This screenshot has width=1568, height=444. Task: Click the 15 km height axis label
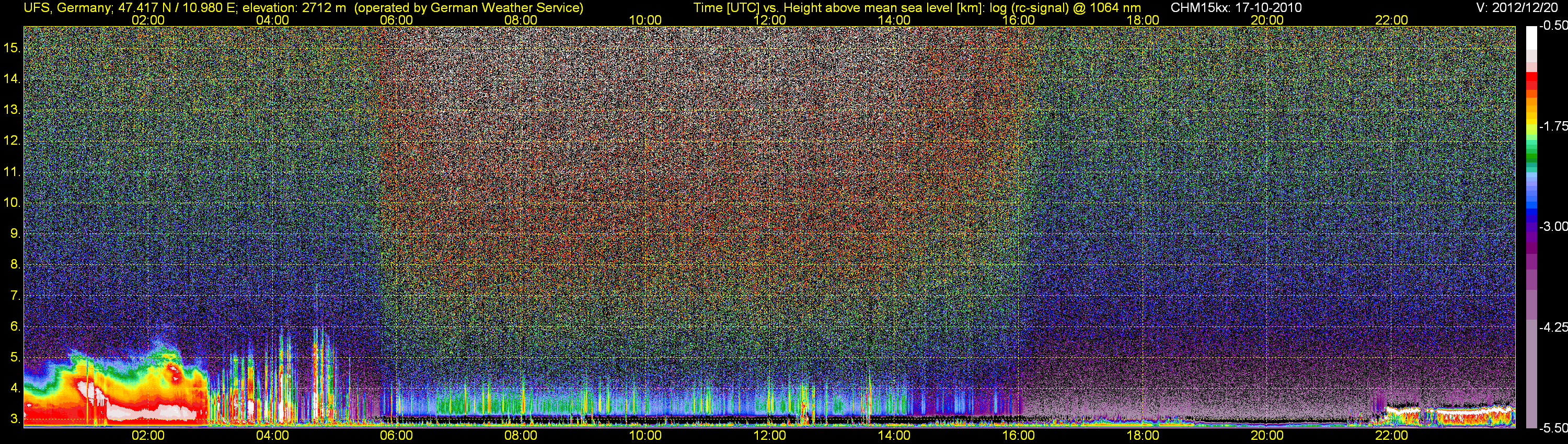click(x=12, y=48)
